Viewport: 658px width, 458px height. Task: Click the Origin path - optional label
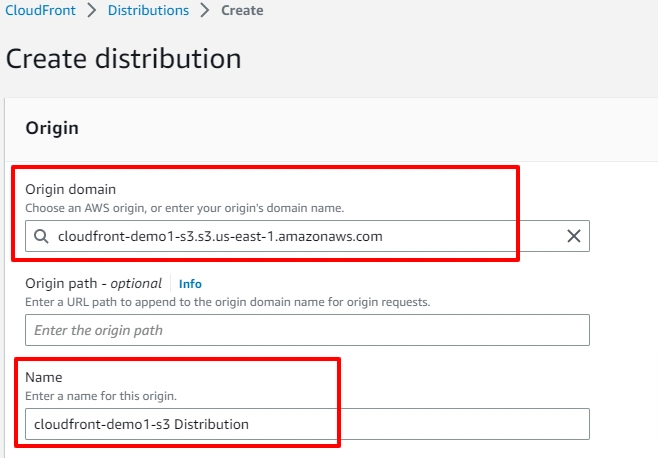point(93,283)
